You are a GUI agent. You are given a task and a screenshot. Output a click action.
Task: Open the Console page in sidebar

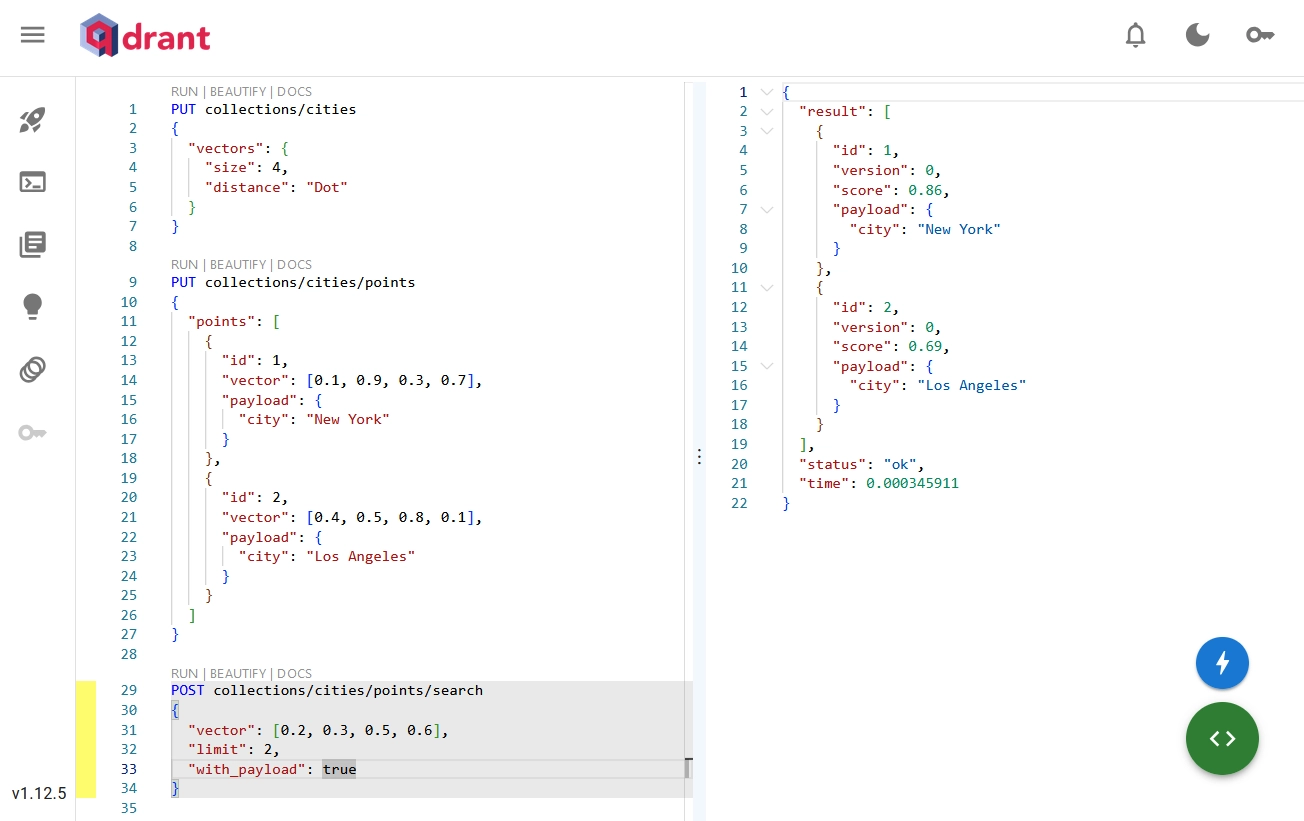coord(33,183)
